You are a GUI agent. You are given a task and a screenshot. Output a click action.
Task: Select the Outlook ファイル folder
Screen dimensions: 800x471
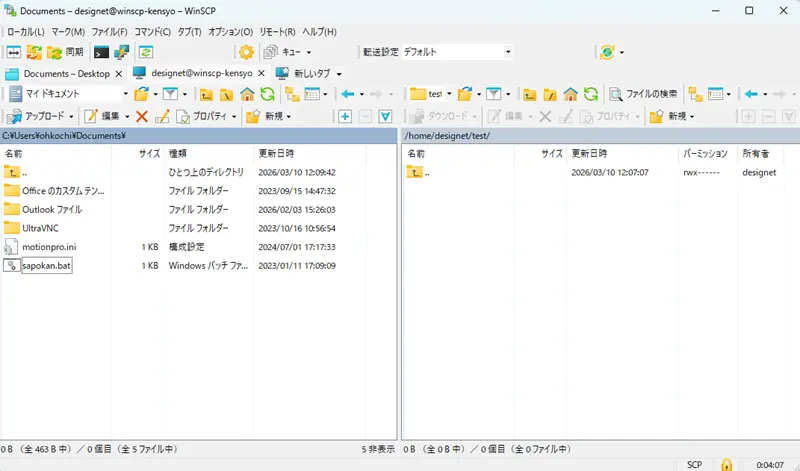click(x=52, y=210)
